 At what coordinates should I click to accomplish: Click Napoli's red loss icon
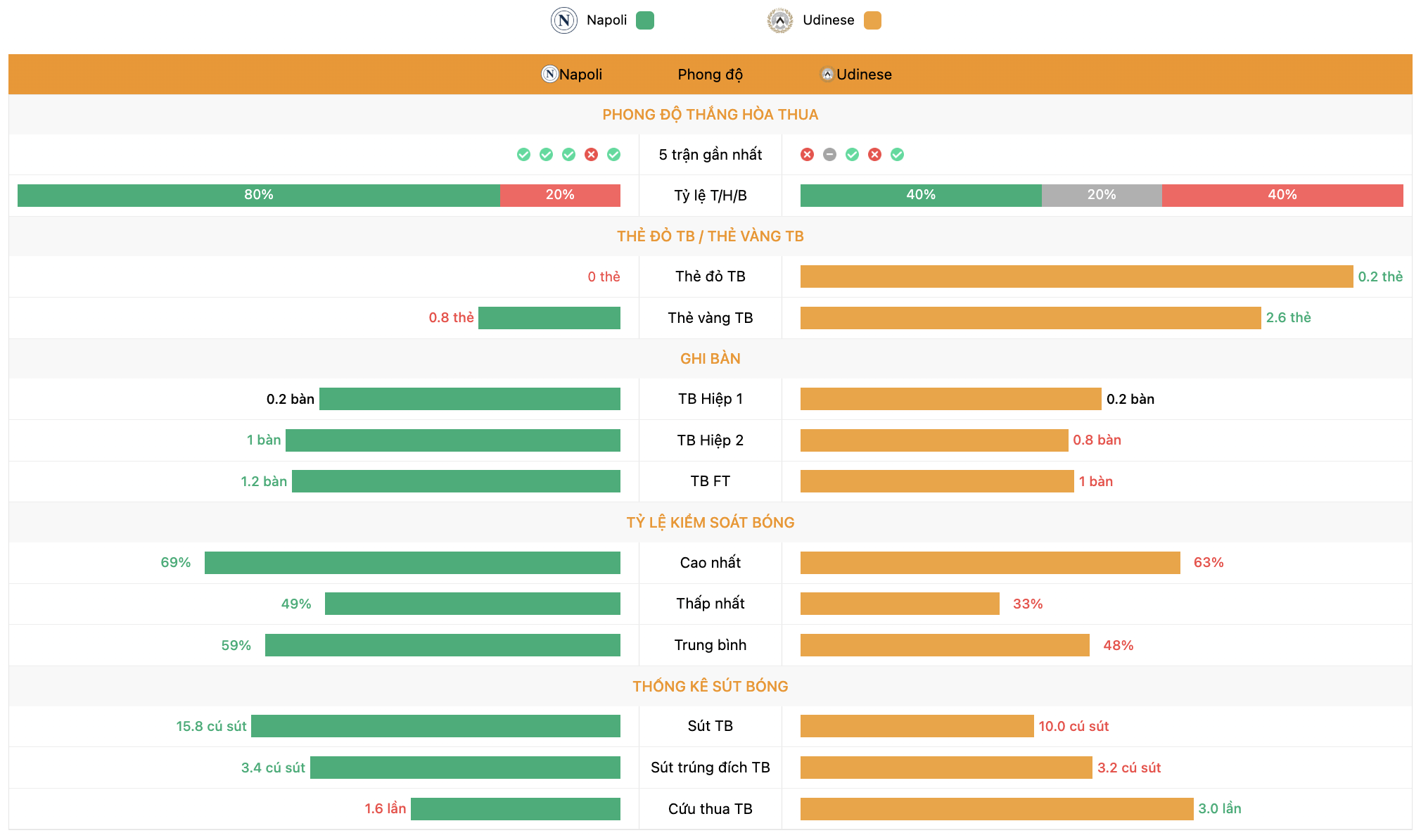point(591,155)
